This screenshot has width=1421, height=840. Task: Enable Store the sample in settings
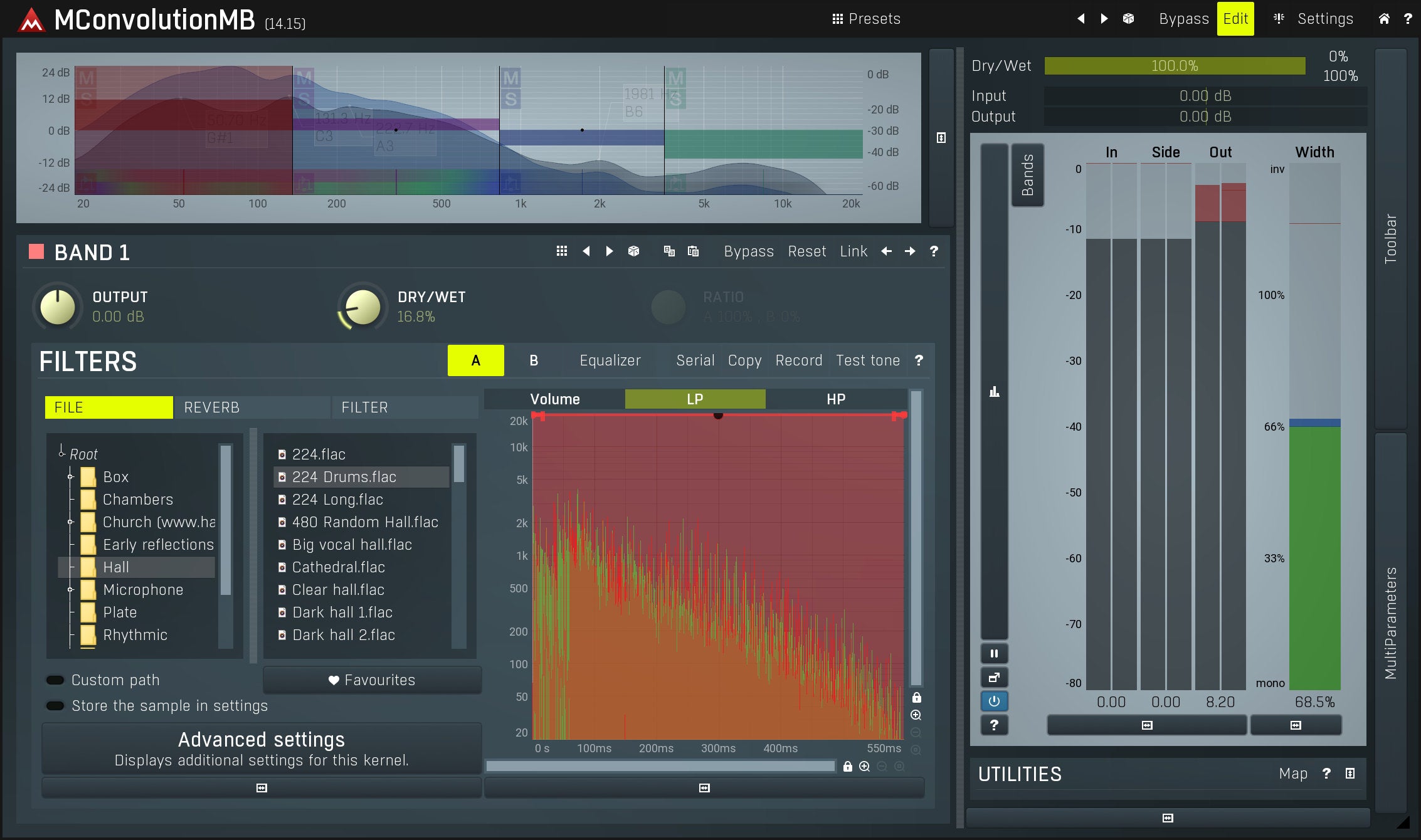click(x=56, y=706)
